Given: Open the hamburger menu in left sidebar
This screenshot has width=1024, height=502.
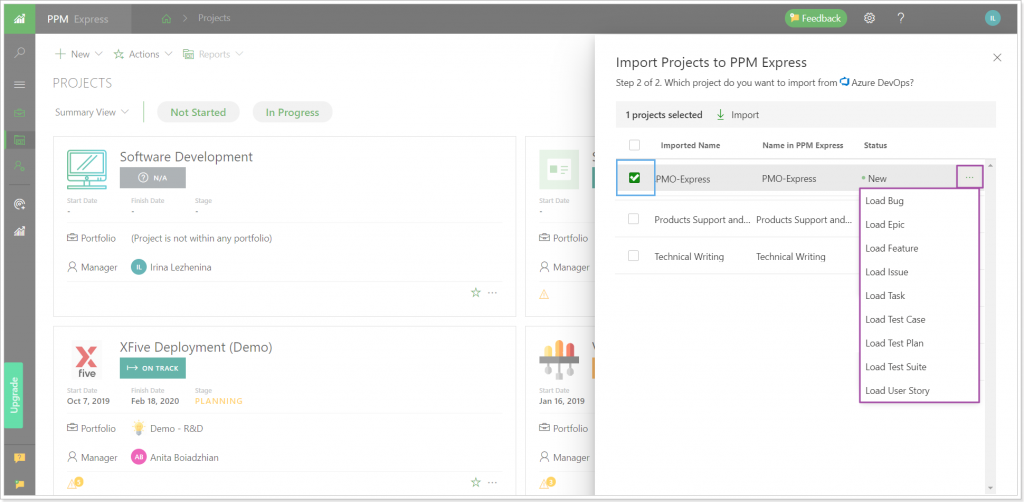Looking at the screenshot, I should tap(20, 84).
